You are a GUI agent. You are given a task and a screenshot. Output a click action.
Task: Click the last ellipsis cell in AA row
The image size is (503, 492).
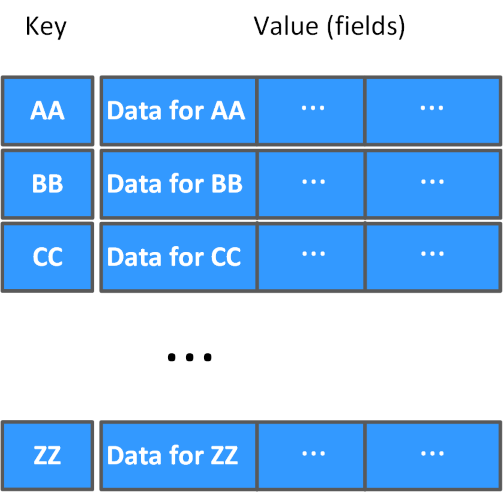tap(433, 111)
